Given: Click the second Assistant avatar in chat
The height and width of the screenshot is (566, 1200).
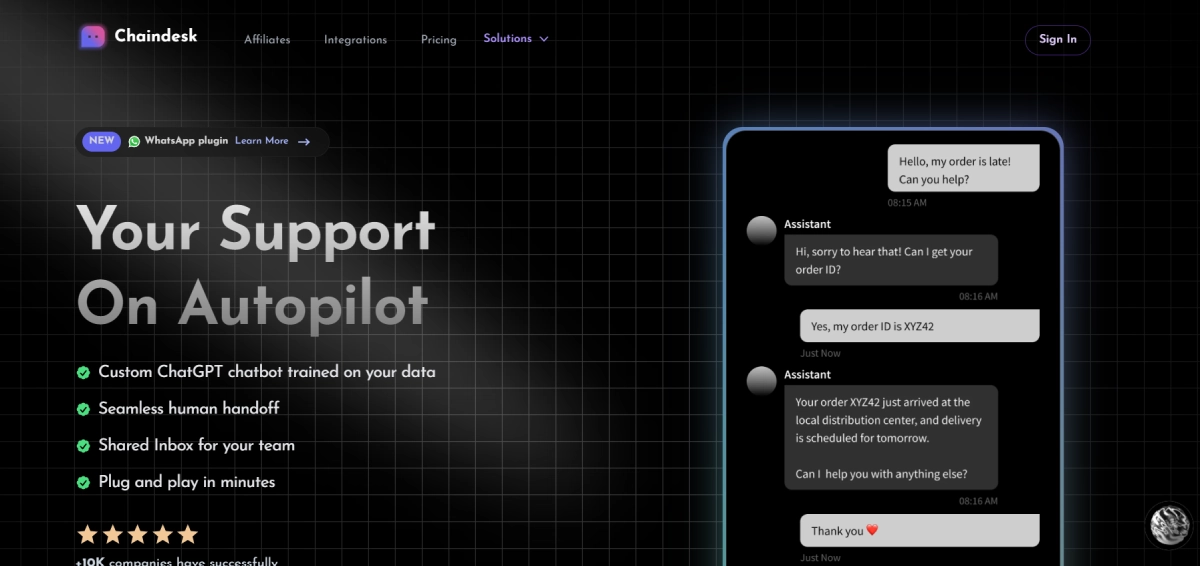Looking at the screenshot, I should (762, 381).
